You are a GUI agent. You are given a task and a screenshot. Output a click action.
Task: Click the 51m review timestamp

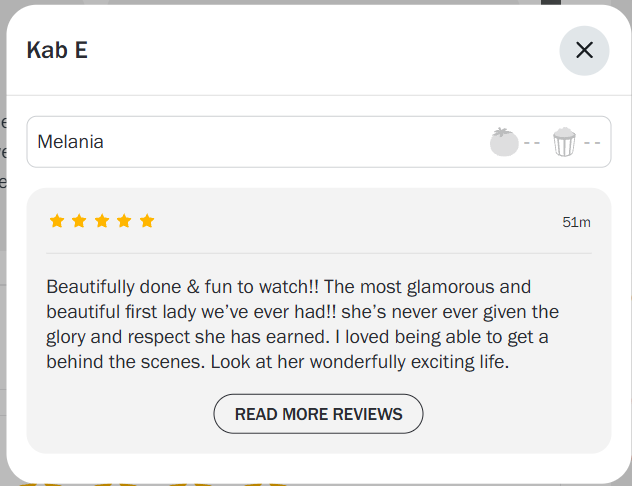coord(576,222)
